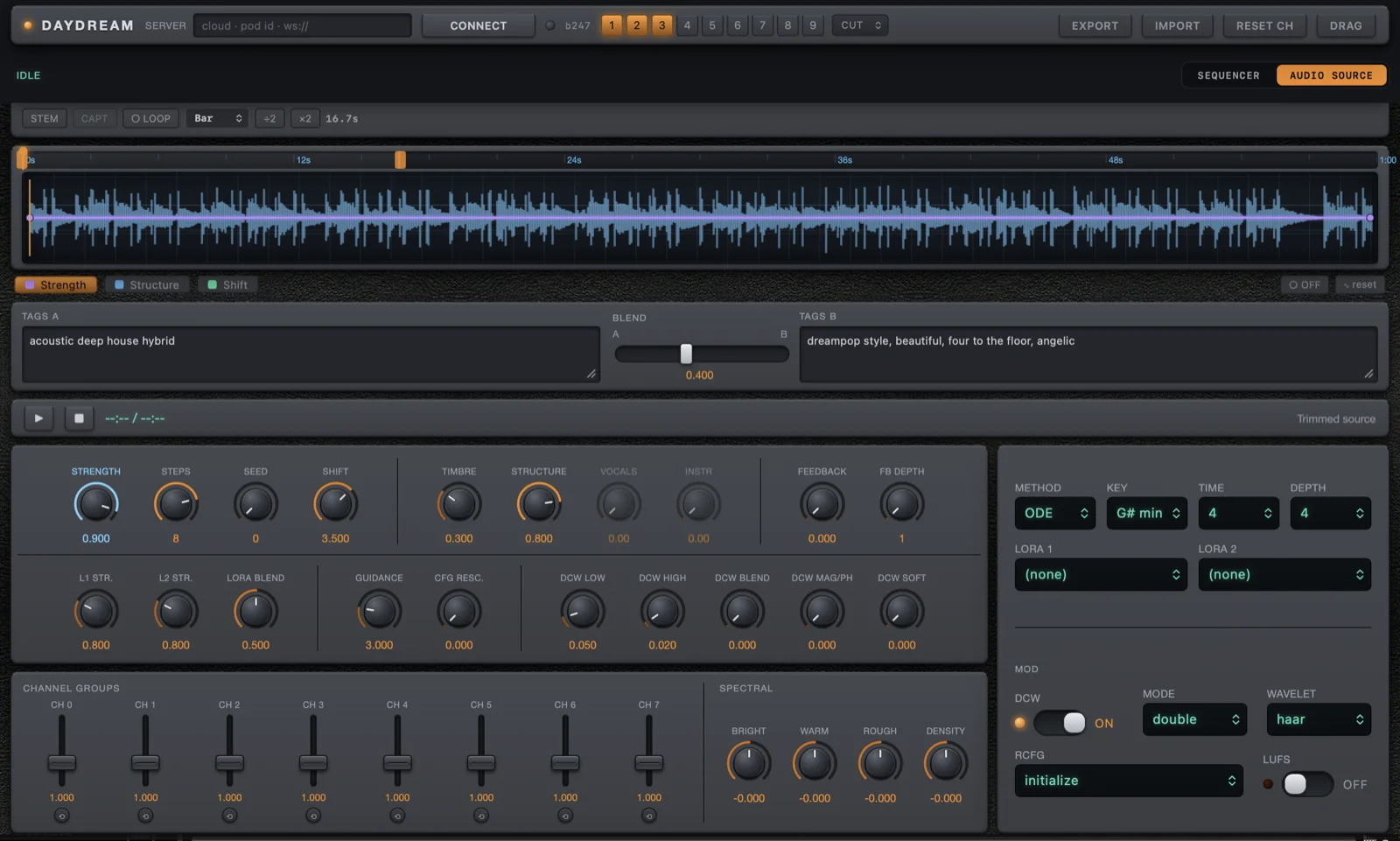The image size is (1400, 841).
Task: Click the reset icon under CH 4
Action: click(x=397, y=816)
